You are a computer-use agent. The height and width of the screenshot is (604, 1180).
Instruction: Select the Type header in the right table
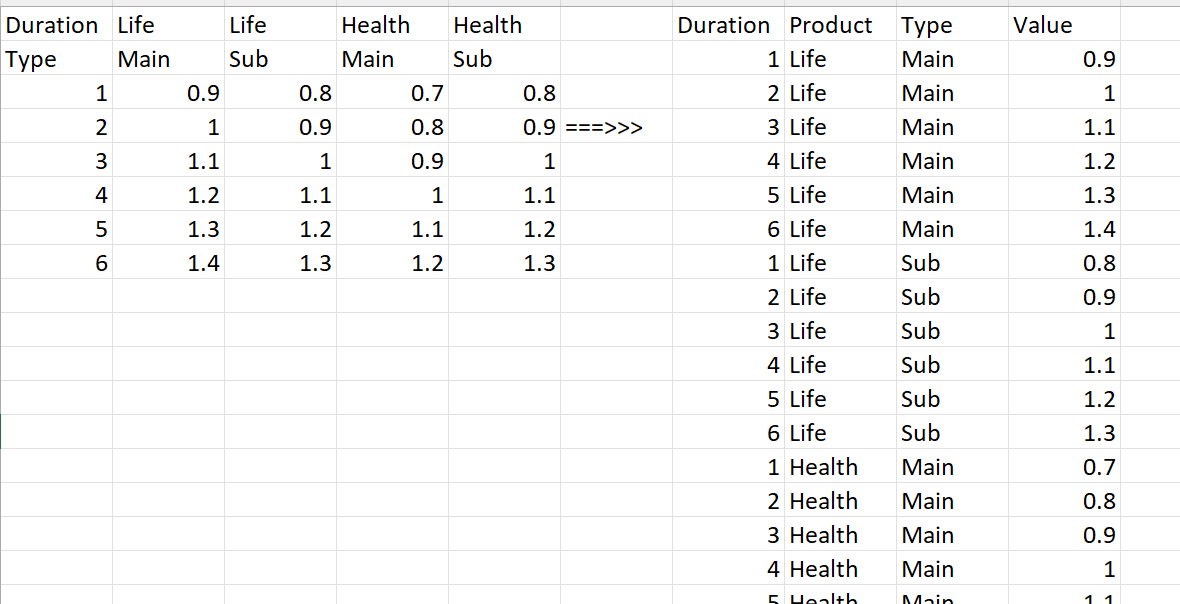[x=927, y=25]
